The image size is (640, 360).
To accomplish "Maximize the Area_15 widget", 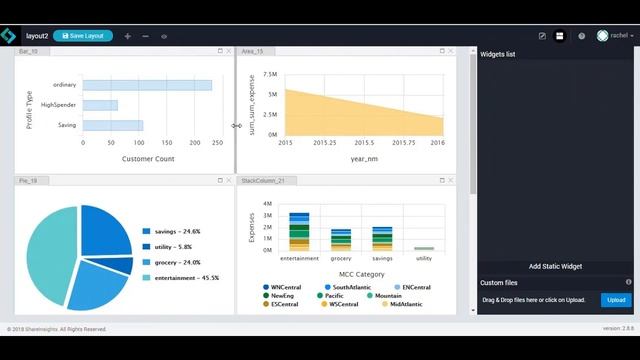I will [x=442, y=51].
